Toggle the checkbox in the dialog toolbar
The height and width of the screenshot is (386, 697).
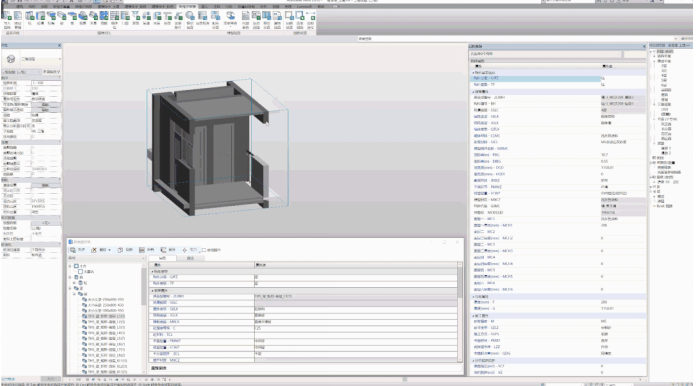tap(204, 250)
